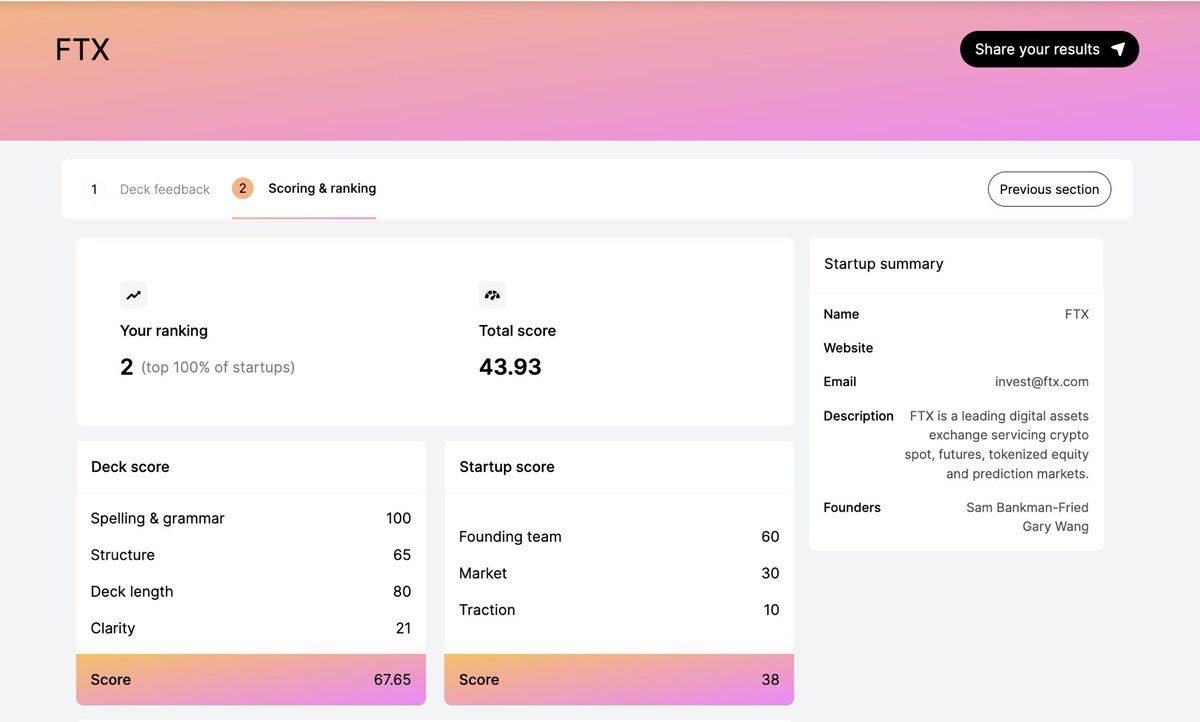Click the Traction row label

tap(487, 610)
